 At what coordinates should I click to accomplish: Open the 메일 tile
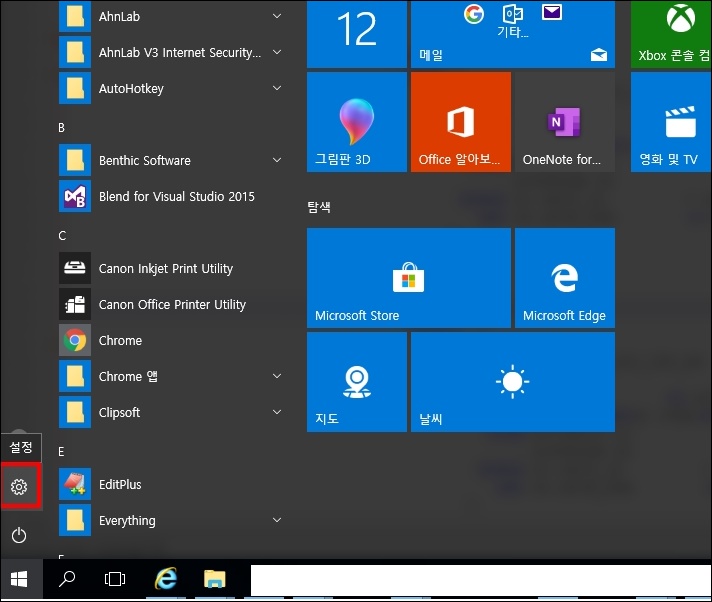[x=513, y=35]
